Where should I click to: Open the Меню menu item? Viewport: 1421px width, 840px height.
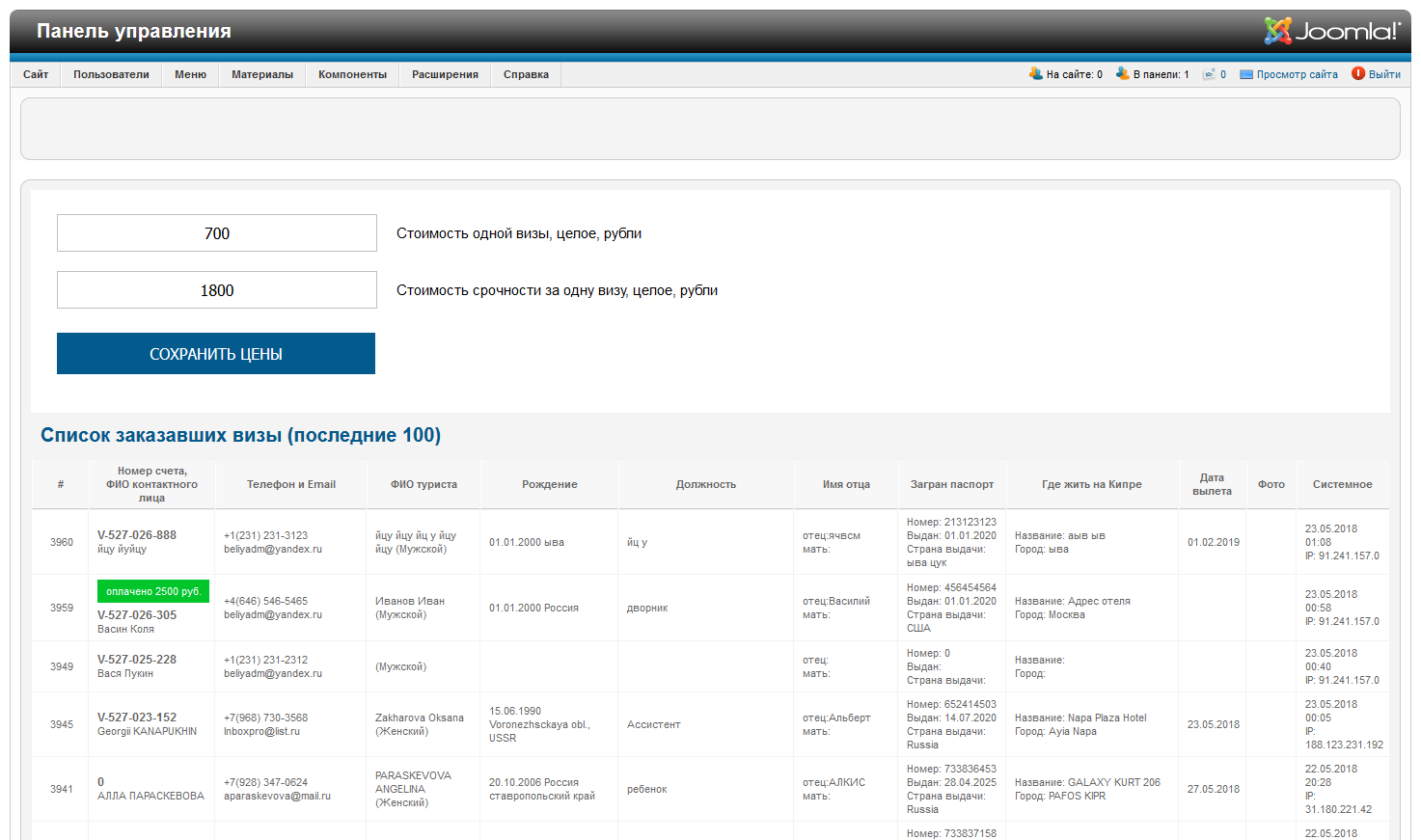click(191, 74)
